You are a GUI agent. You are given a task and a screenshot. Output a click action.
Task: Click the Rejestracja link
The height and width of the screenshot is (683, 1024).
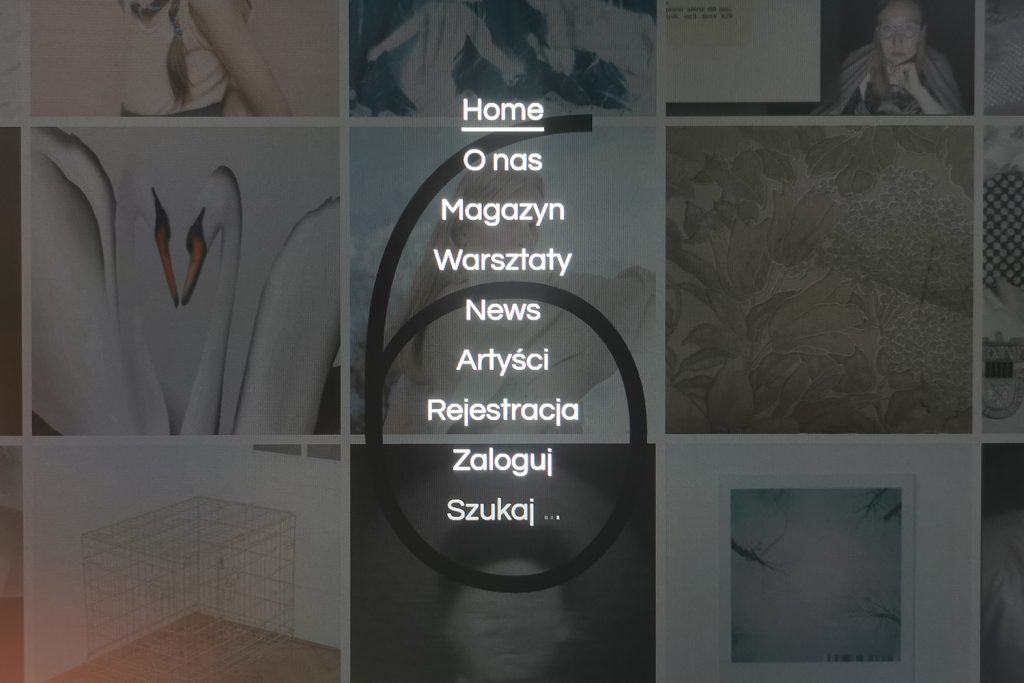pos(502,411)
